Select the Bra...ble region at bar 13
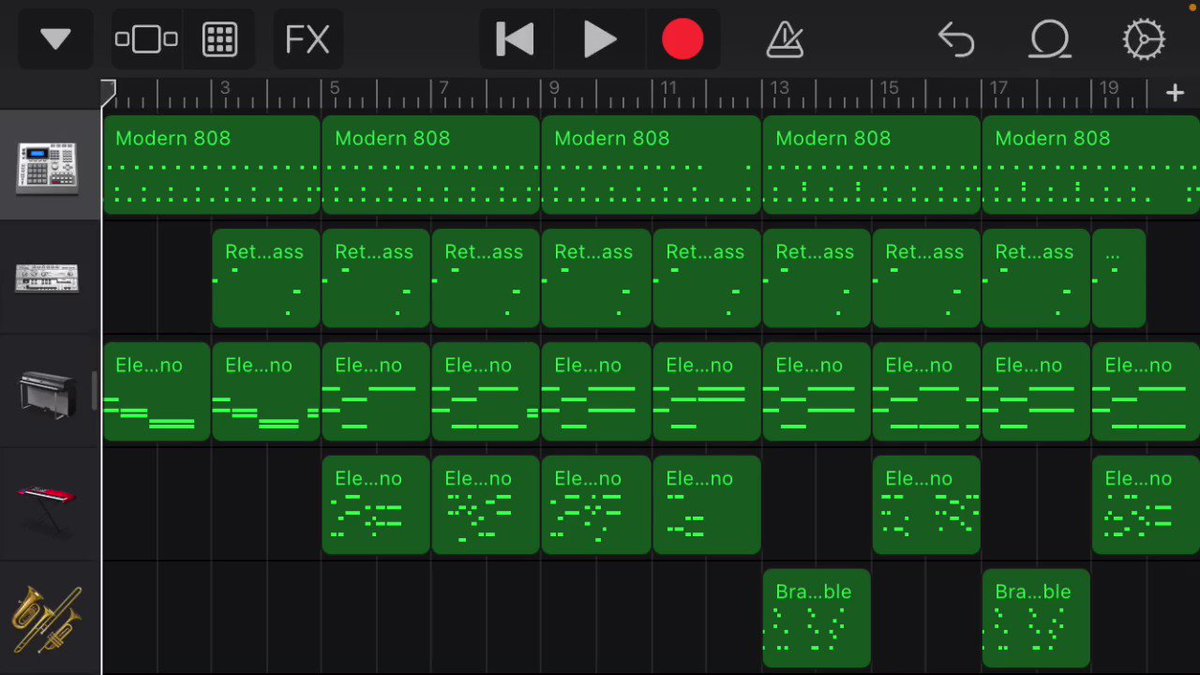Image resolution: width=1200 pixels, height=675 pixels. [816, 618]
